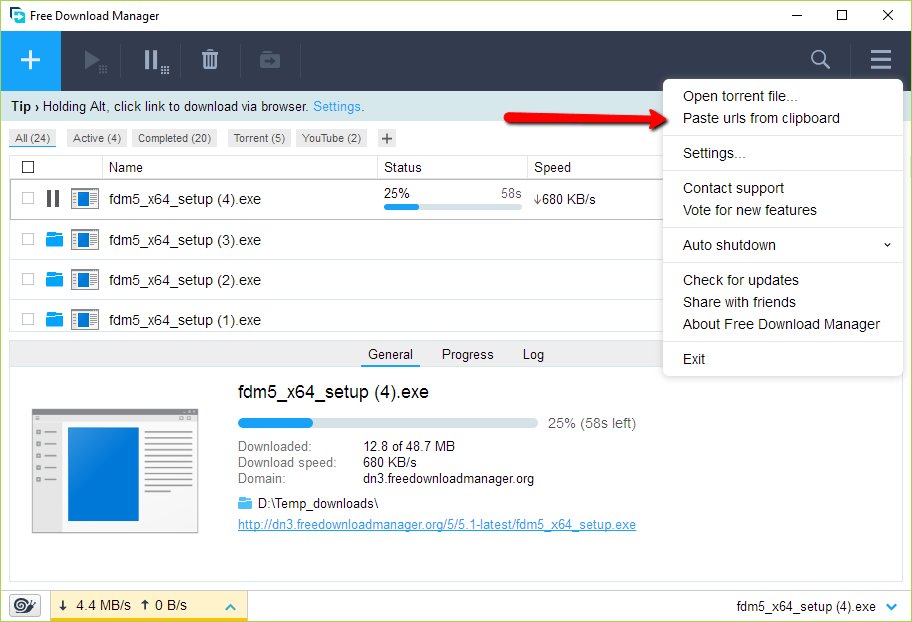Select Share with friends
This screenshot has width=912, height=622.
[739, 302]
